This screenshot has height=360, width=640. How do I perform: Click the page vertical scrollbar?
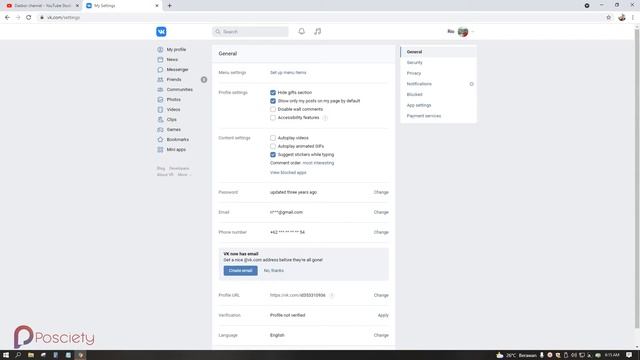637,180
